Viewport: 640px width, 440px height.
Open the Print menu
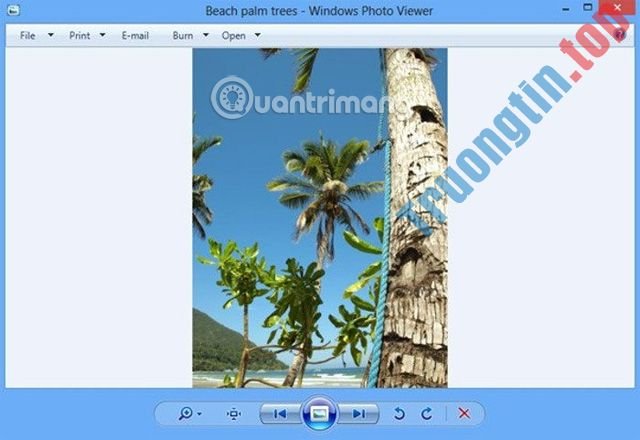click(80, 36)
